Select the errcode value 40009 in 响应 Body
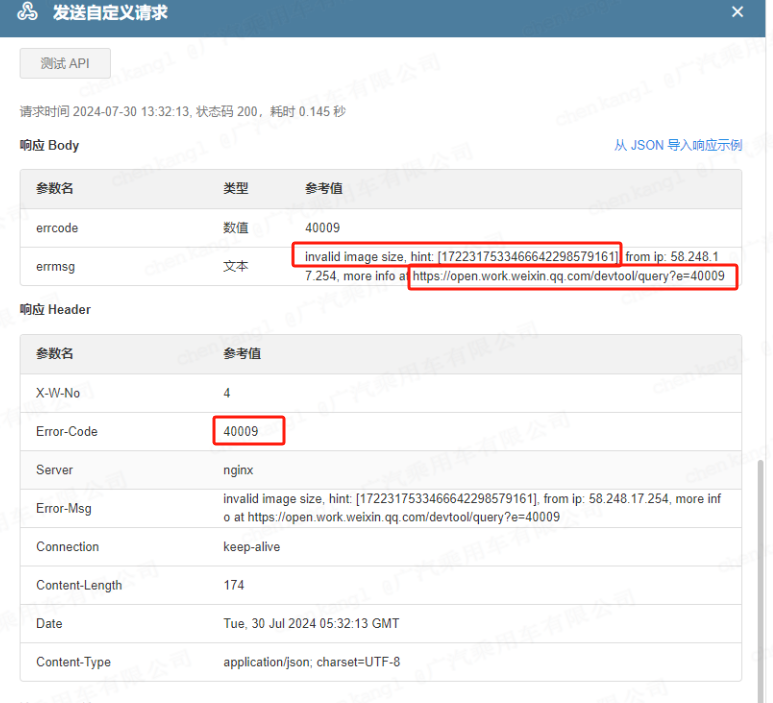The image size is (773, 703). tap(322, 228)
